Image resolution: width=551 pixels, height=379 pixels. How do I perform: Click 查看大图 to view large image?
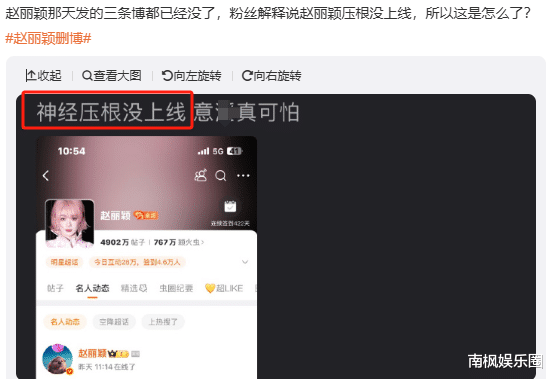(112, 76)
